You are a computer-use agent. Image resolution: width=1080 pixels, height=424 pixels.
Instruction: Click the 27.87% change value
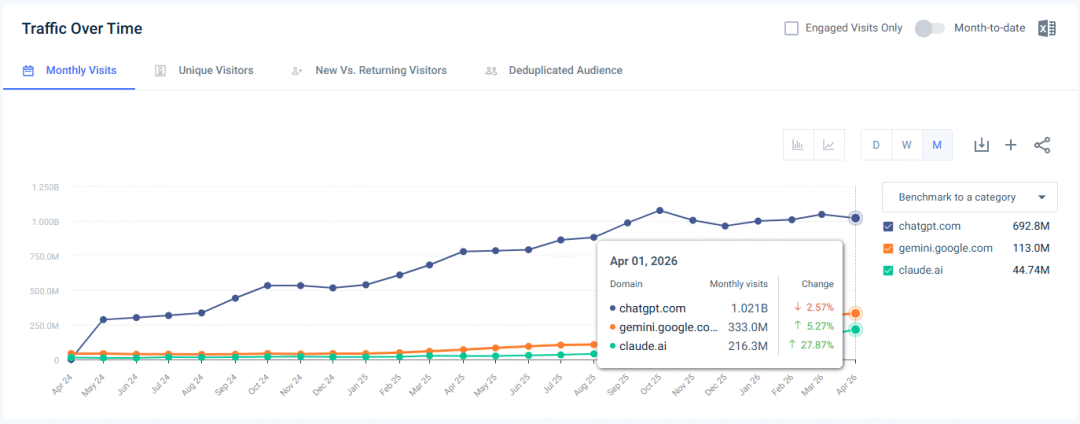click(x=816, y=346)
